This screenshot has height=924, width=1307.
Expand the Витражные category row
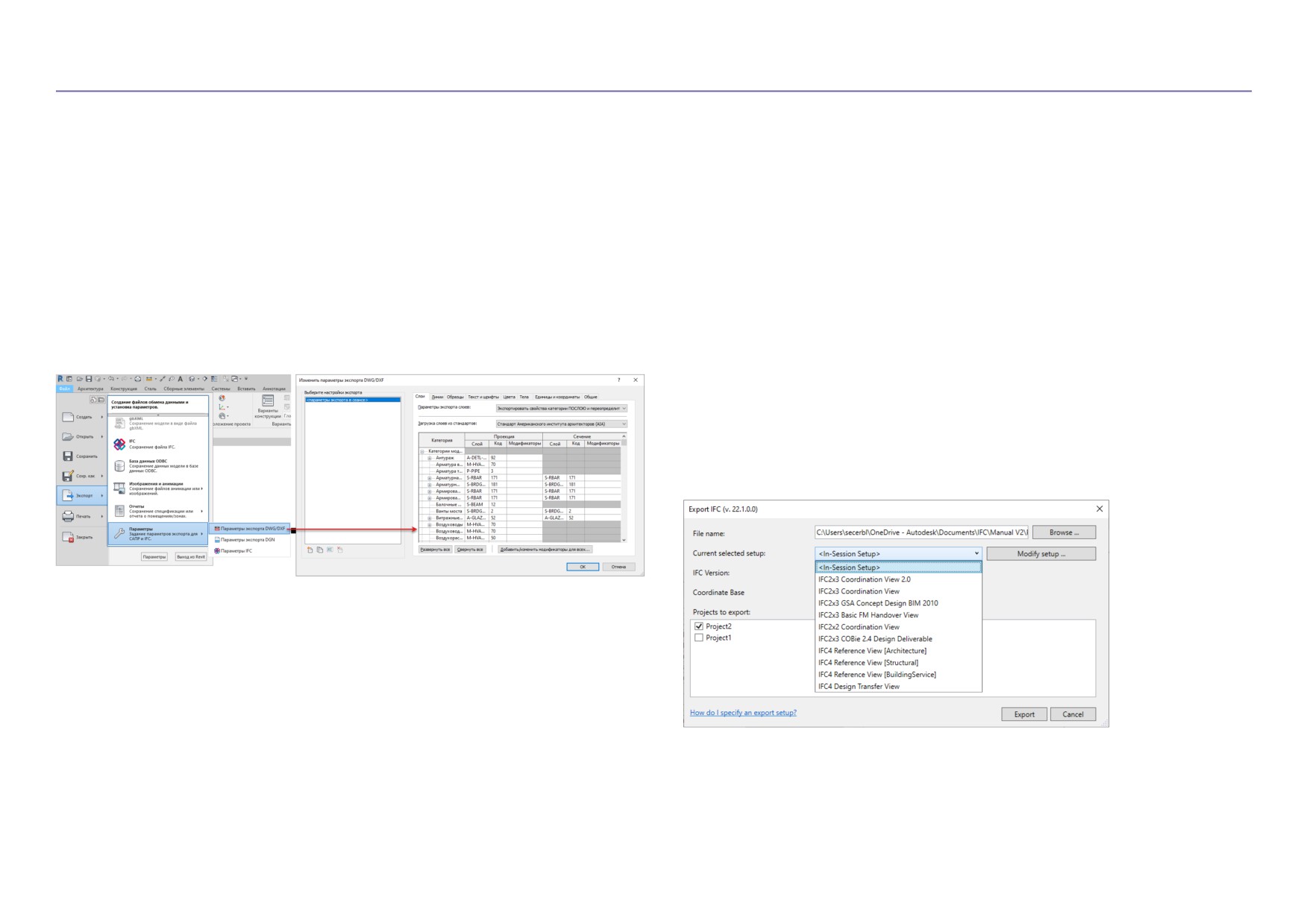tap(430, 518)
